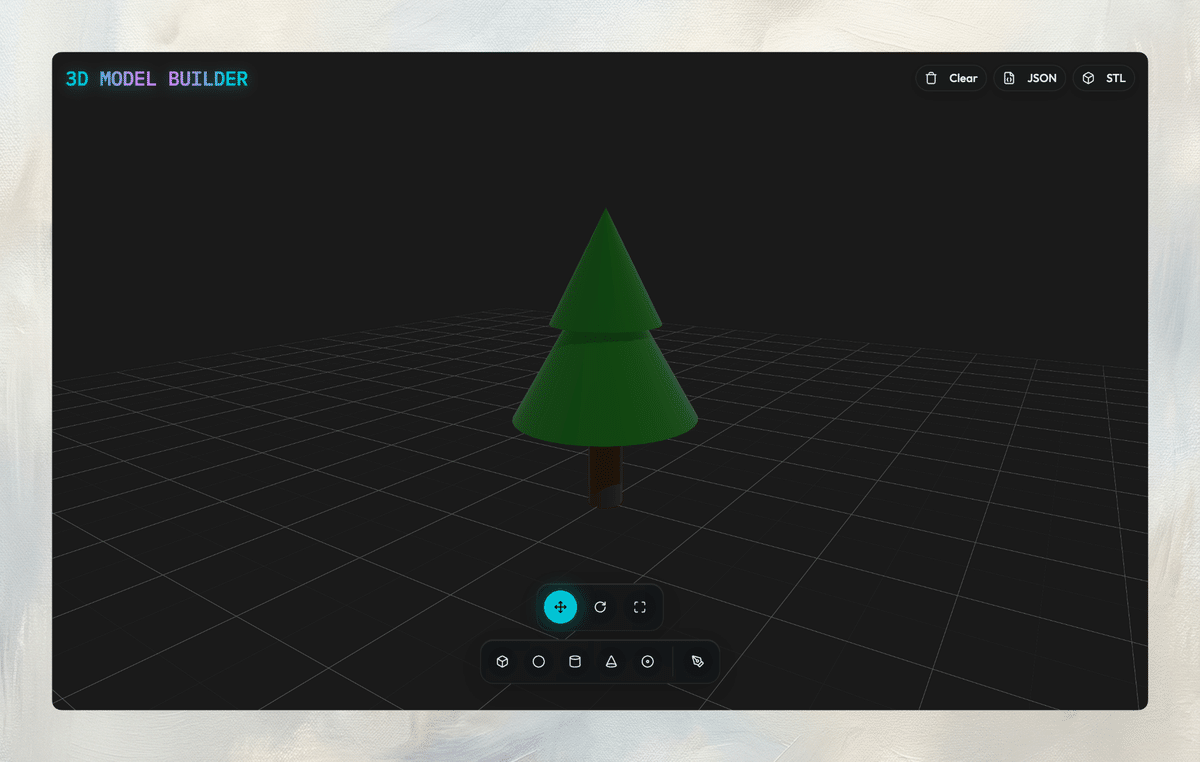This screenshot has width=1200, height=762.
Task: Activate the pen drawing tool
Action: pos(695,661)
